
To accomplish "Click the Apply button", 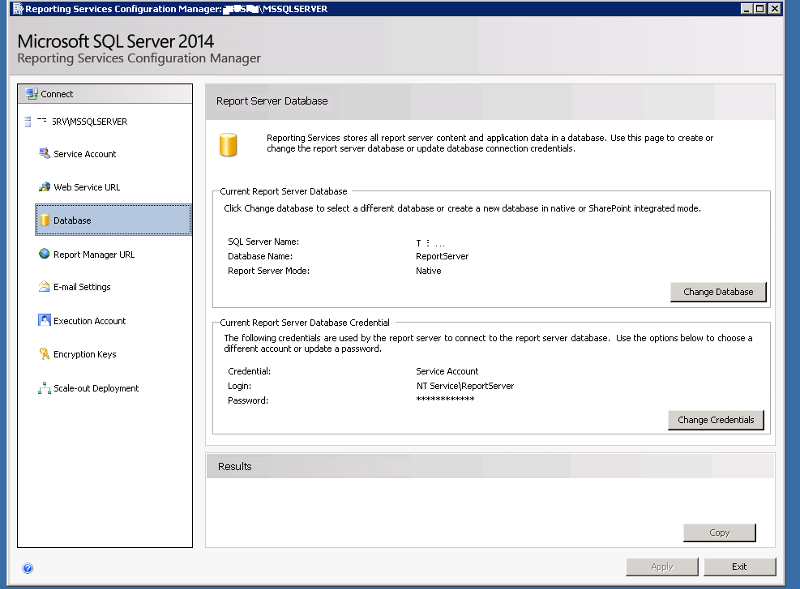I will [662, 567].
